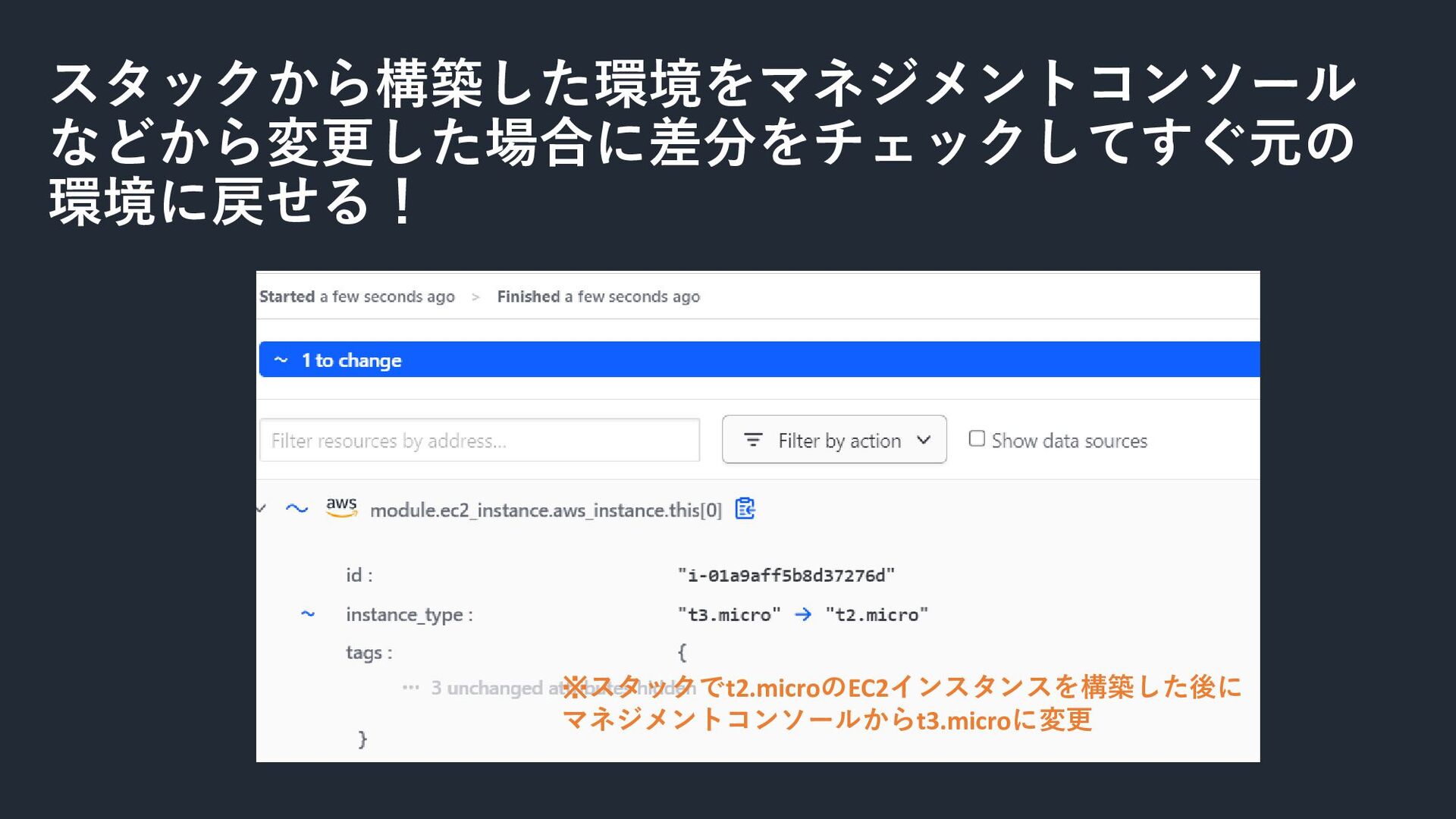Click the 'Finished a few seconds ago' label
Screen dimensions: 1456x819
598,297
